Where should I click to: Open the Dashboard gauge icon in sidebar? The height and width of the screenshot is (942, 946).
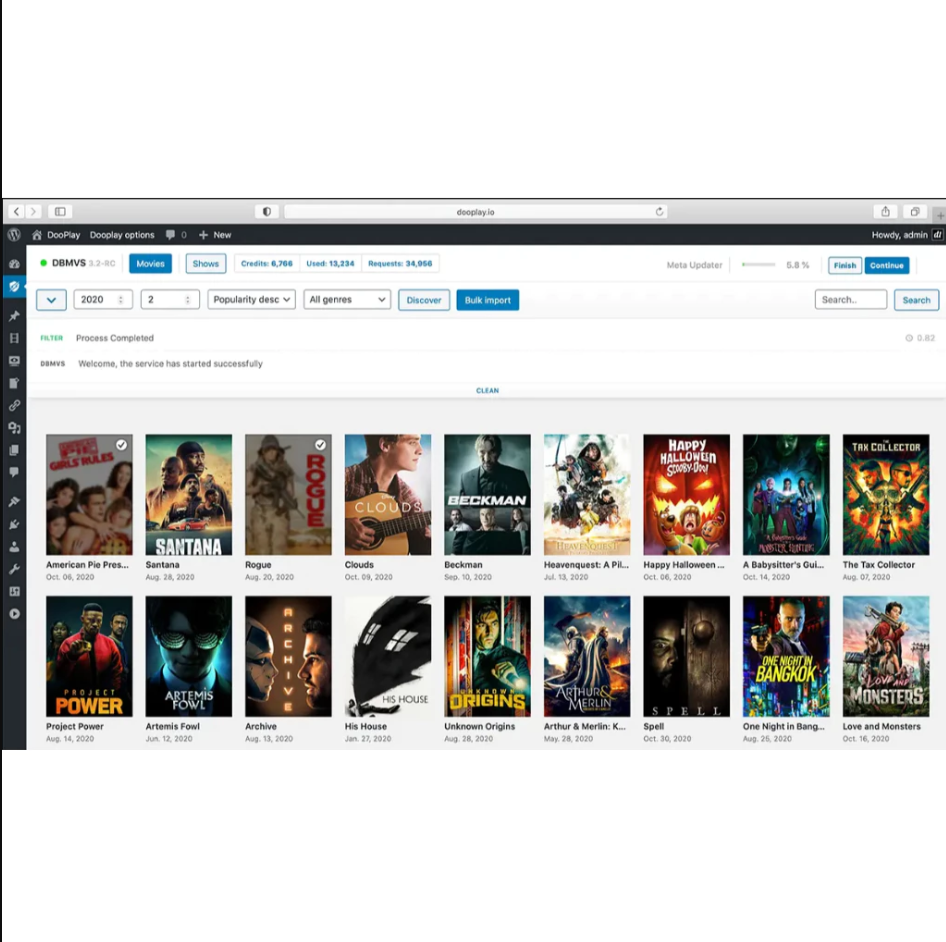(14, 264)
